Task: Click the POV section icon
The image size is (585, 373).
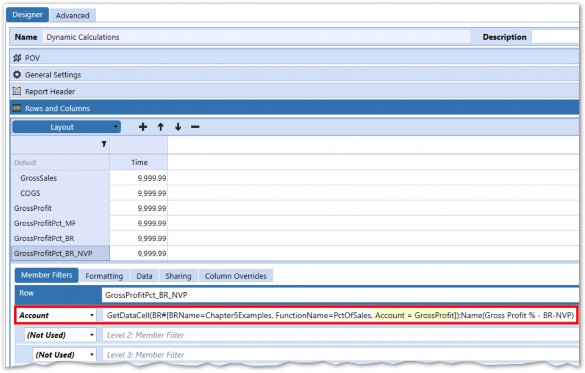Action: point(17,58)
